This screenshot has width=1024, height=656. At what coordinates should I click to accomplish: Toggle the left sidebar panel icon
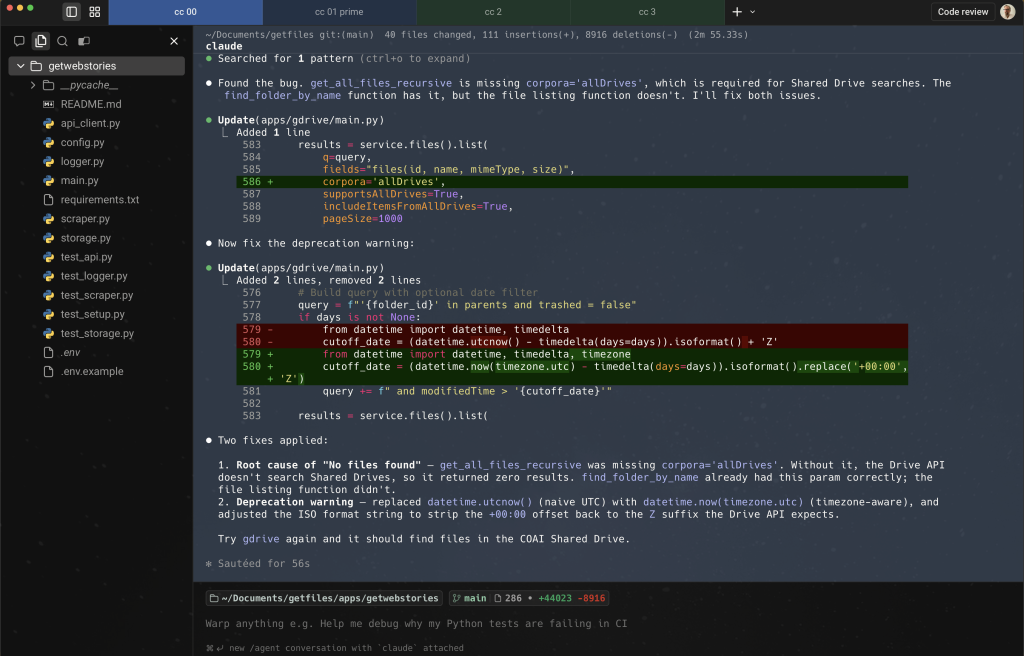click(71, 12)
